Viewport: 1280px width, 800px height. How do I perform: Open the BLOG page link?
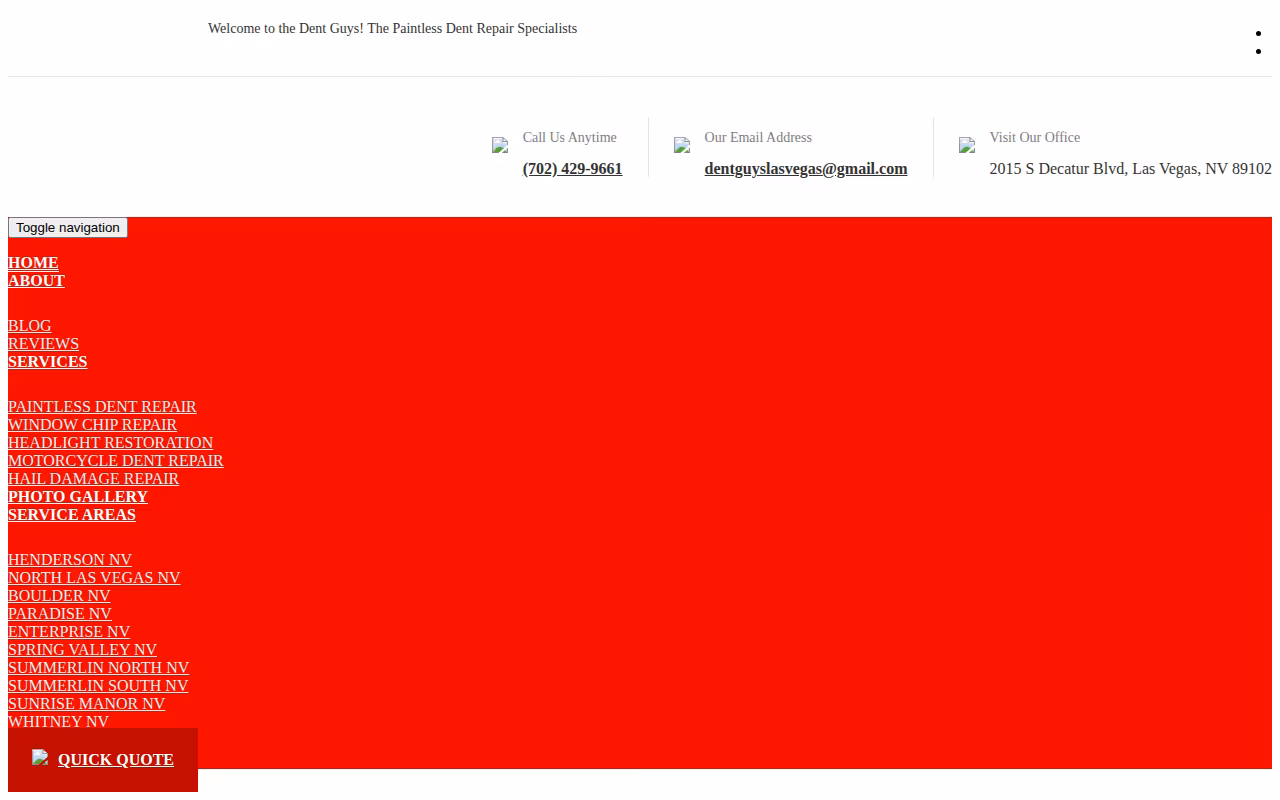coord(29,326)
